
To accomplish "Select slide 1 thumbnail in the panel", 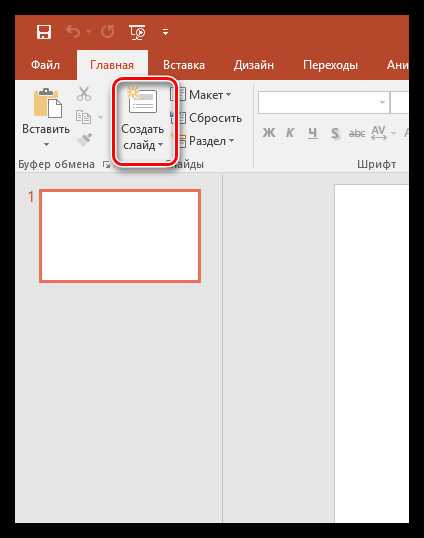I will pyautogui.click(x=120, y=236).
